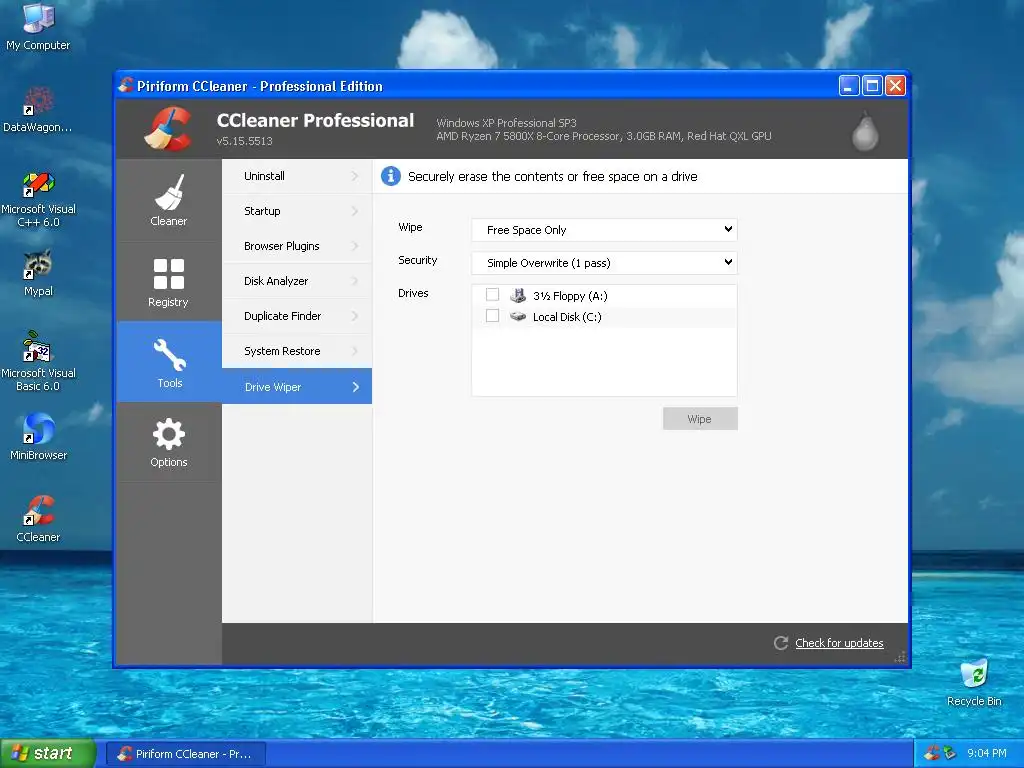Open the Cleaner section in the sidebar

[168, 200]
